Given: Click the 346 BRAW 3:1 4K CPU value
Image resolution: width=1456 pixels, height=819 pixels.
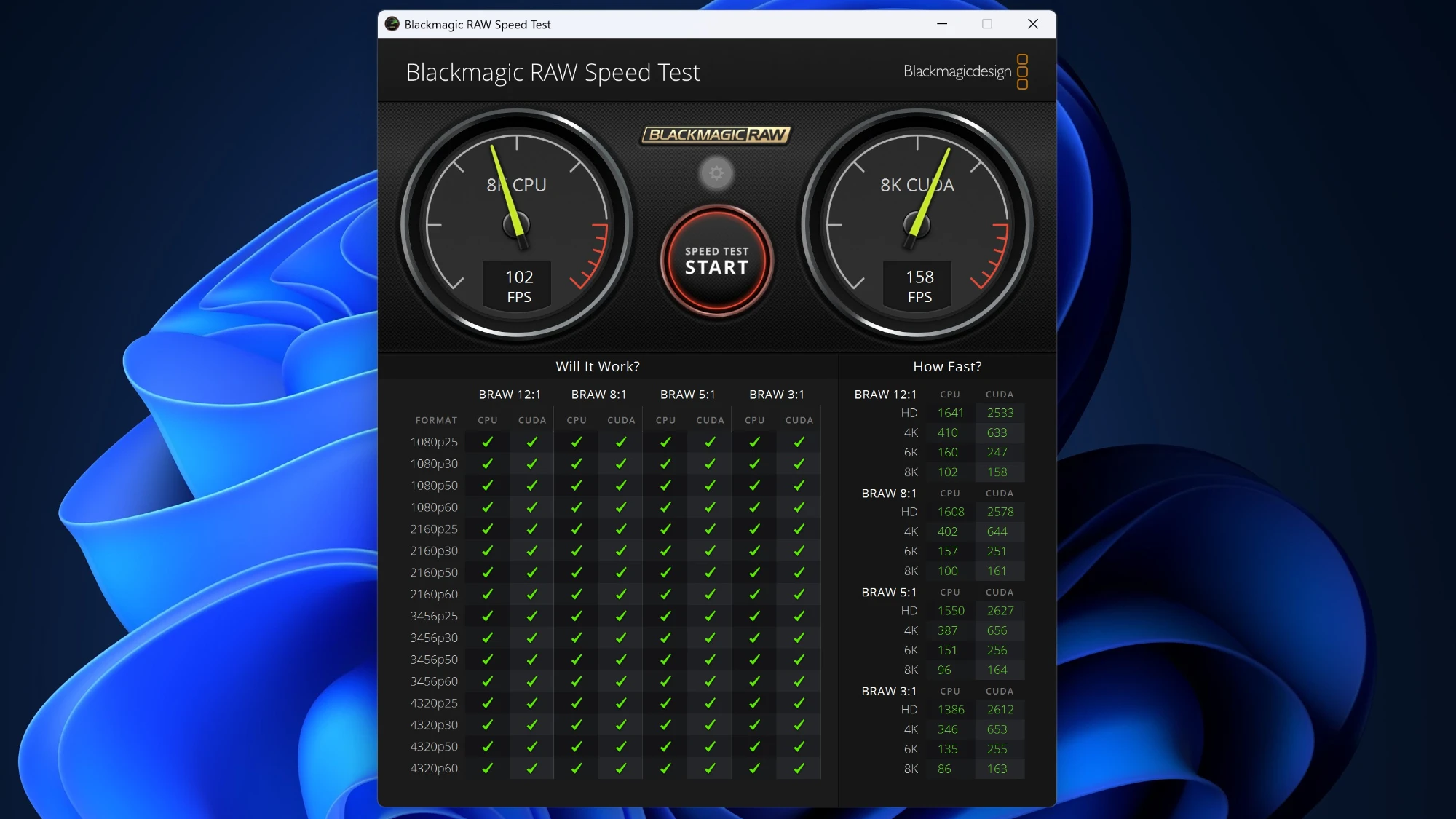Looking at the screenshot, I should pyautogui.click(x=947, y=729).
